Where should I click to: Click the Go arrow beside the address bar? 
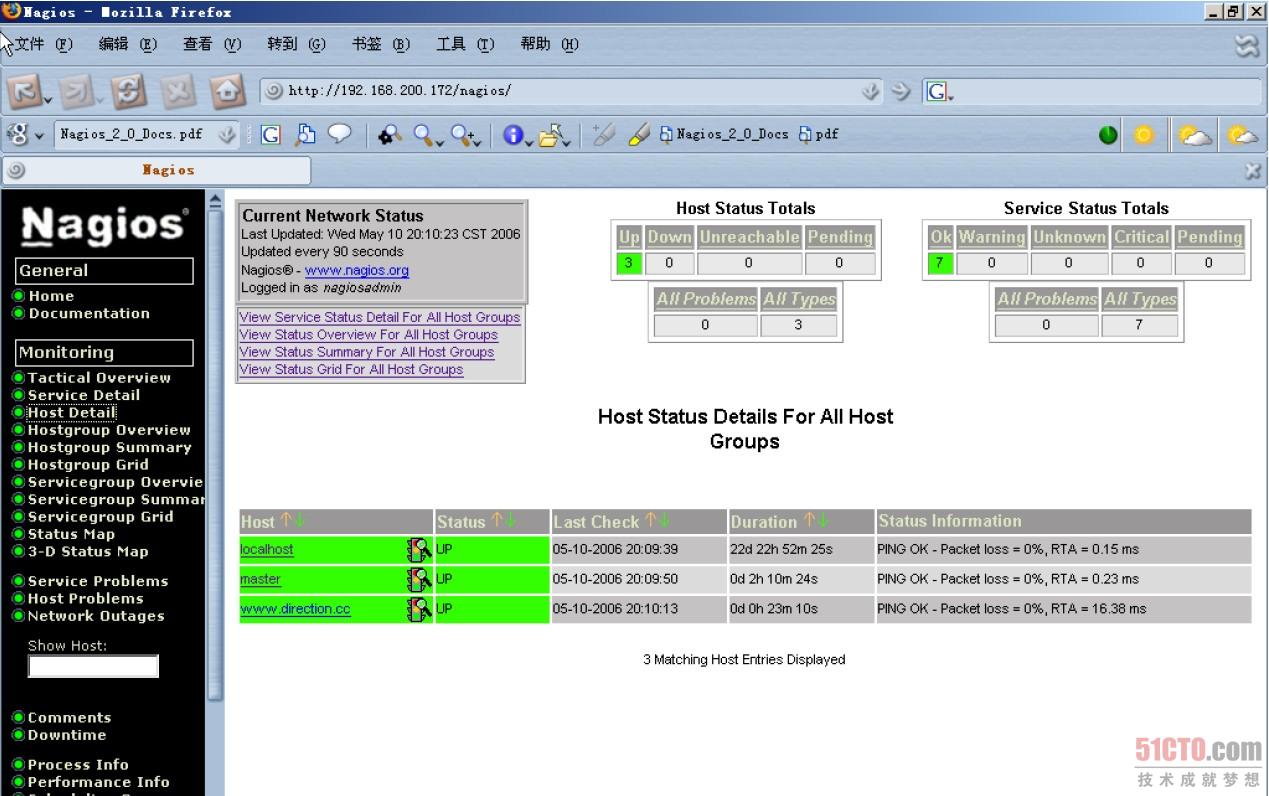click(x=901, y=91)
